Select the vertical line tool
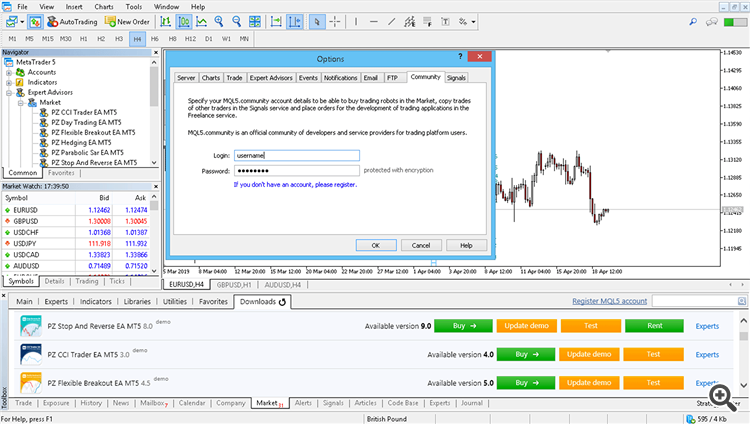750x424 pixels. [x=356, y=22]
